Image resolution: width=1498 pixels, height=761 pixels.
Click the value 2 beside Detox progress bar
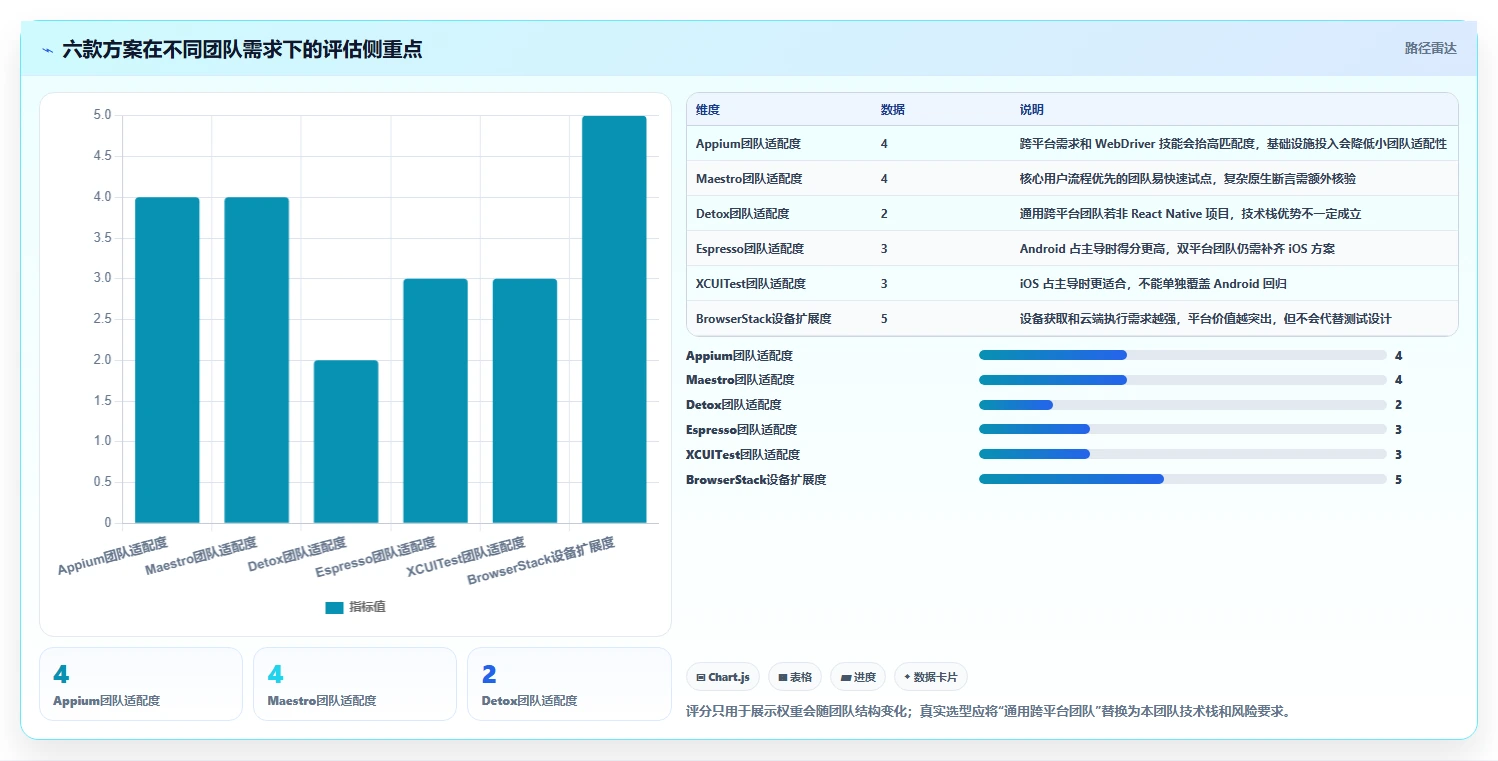tap(1398, 405)
